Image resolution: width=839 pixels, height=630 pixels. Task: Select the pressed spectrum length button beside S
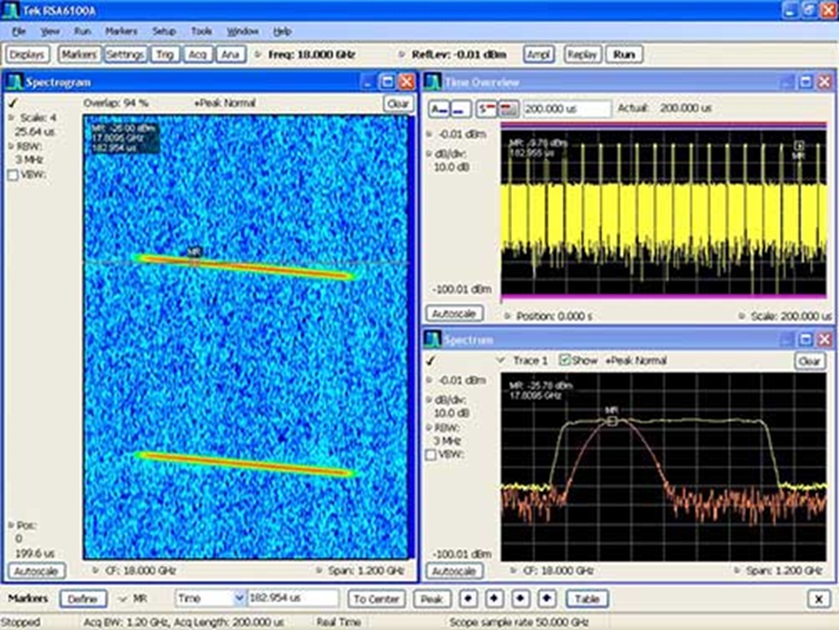[508, 109]
